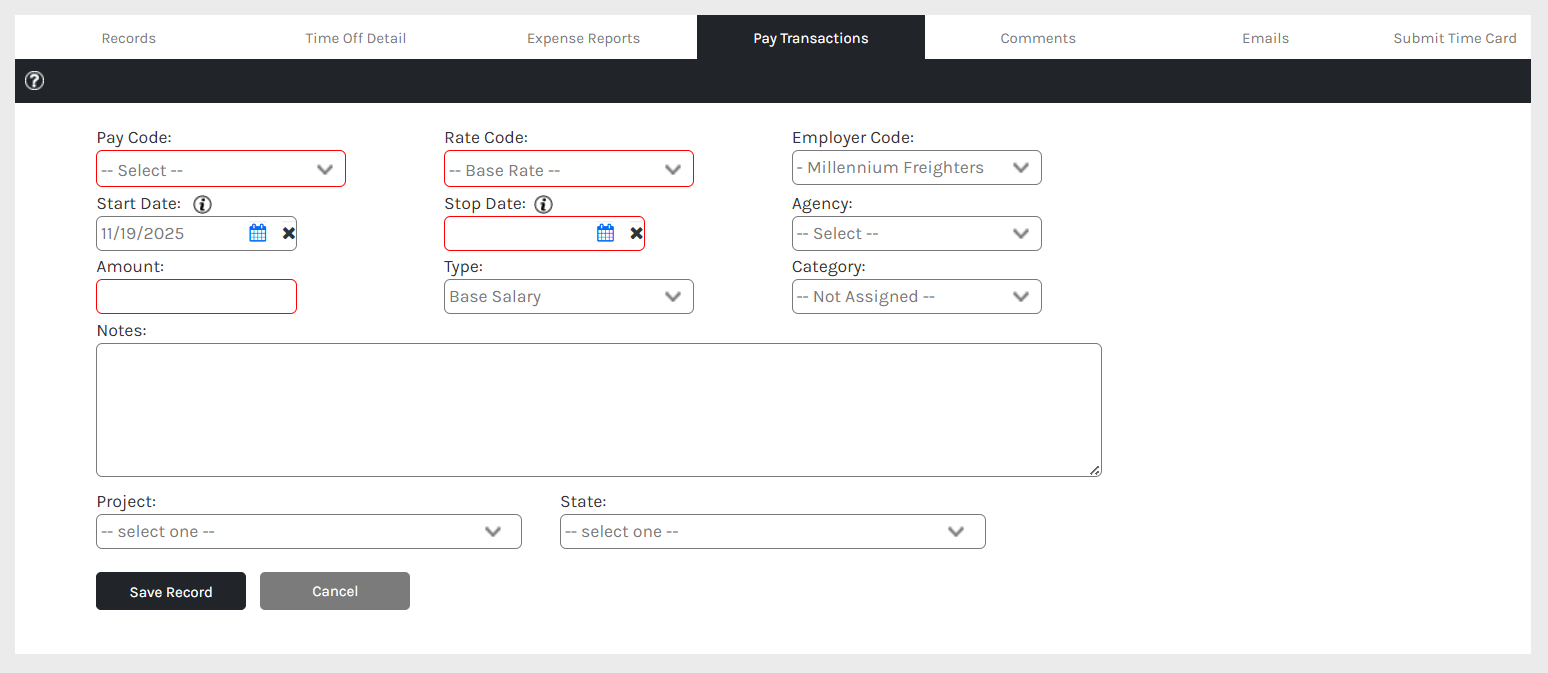Expand the Project select one dropdown

pyautogui.click(x=309, y=532)
